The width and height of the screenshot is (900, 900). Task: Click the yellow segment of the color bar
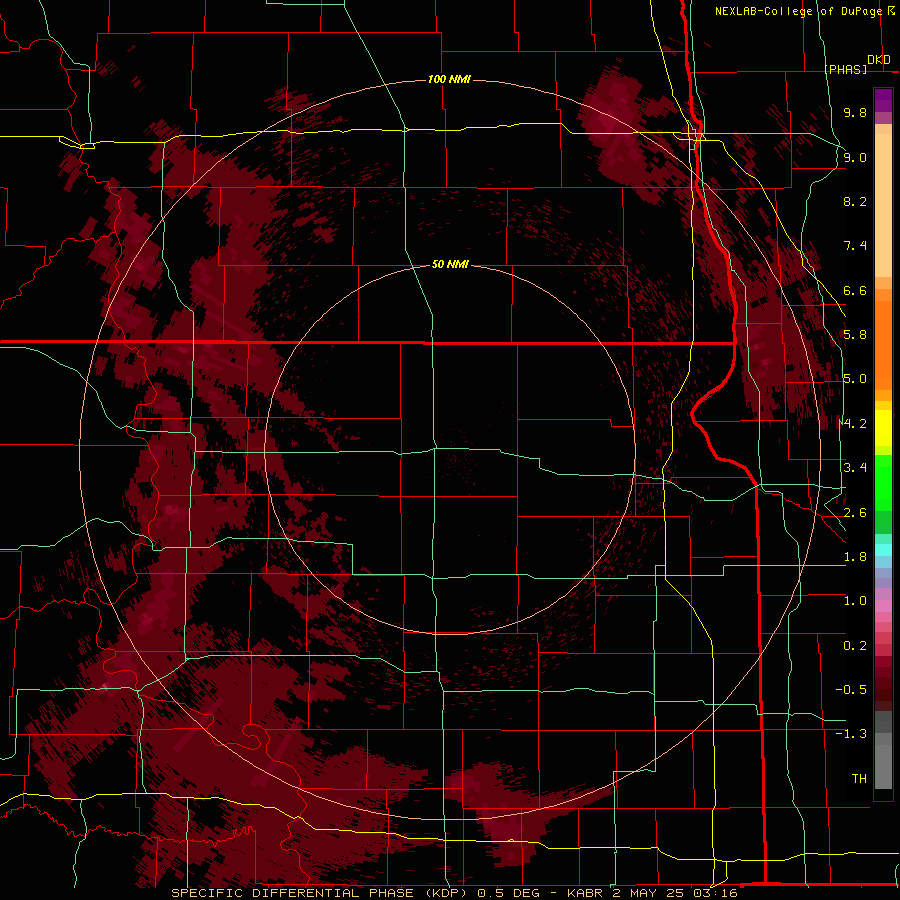coord(883,428)
